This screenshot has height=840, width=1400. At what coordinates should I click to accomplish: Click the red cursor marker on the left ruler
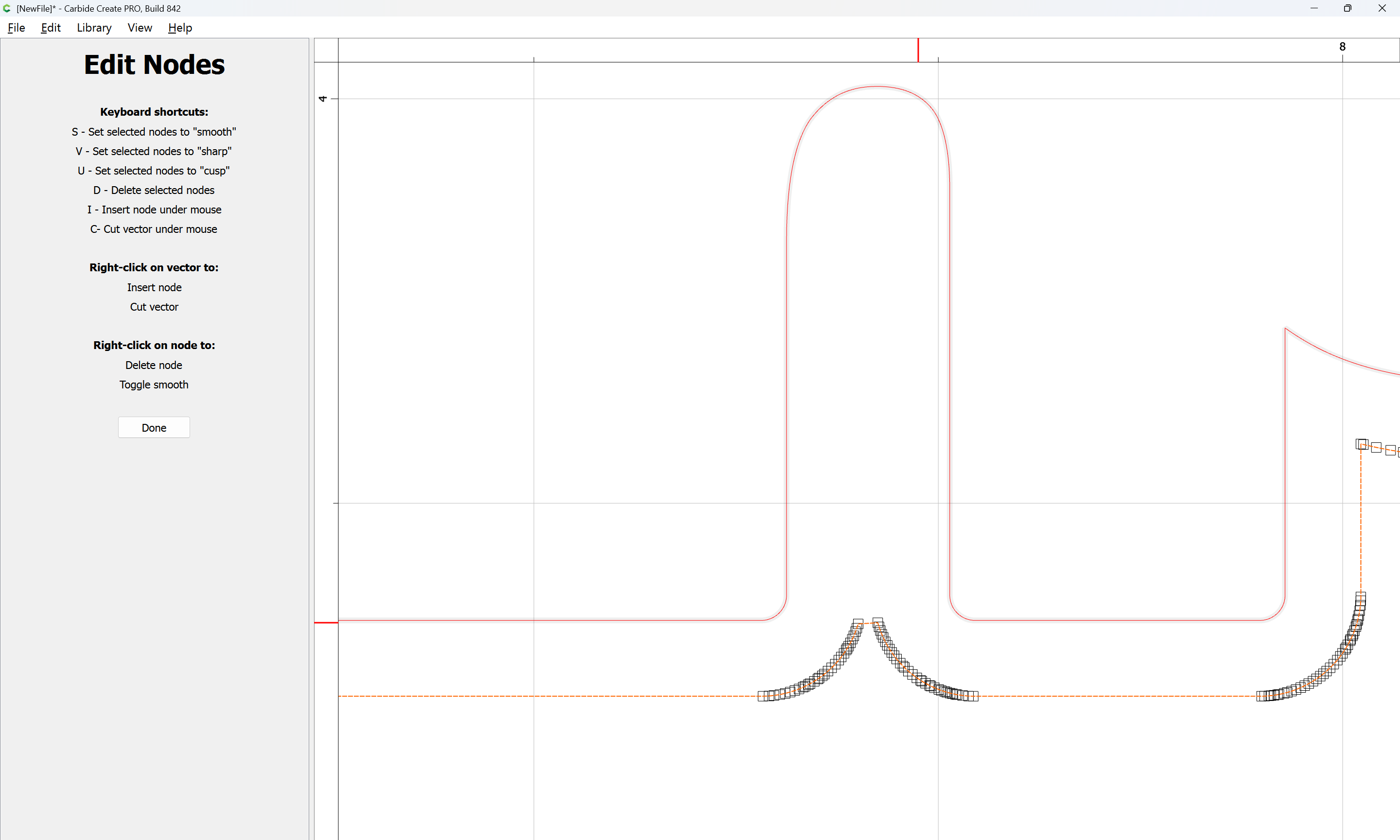tap(326, 623)
